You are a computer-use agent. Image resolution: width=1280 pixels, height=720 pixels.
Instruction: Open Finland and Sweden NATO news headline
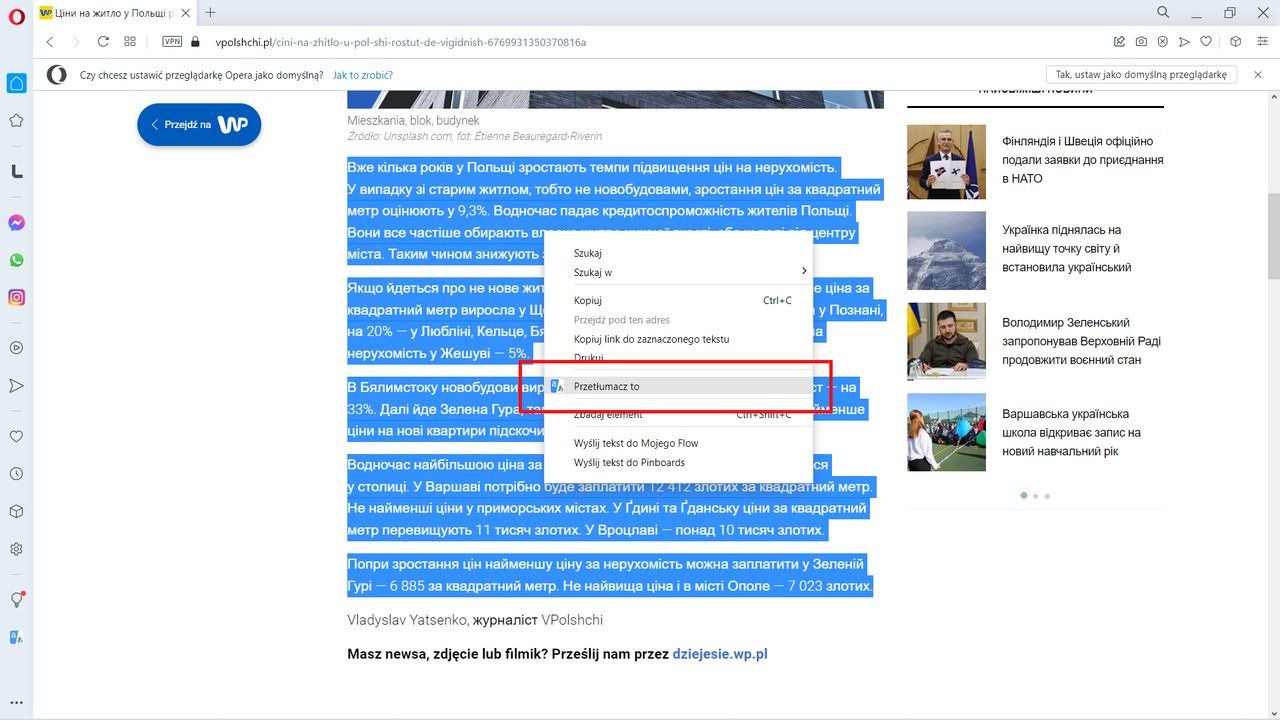1083,160
